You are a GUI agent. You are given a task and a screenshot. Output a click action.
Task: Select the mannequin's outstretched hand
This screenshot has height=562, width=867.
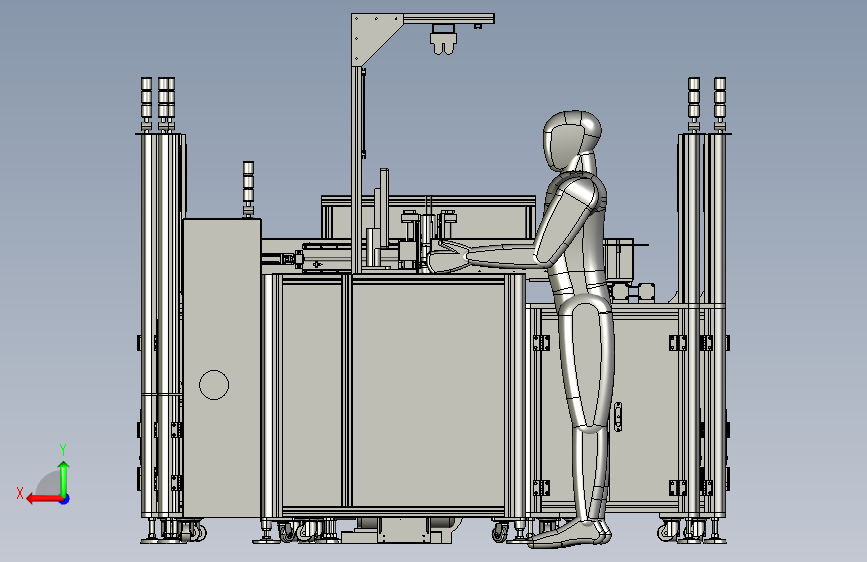click(x=449, y=258)
